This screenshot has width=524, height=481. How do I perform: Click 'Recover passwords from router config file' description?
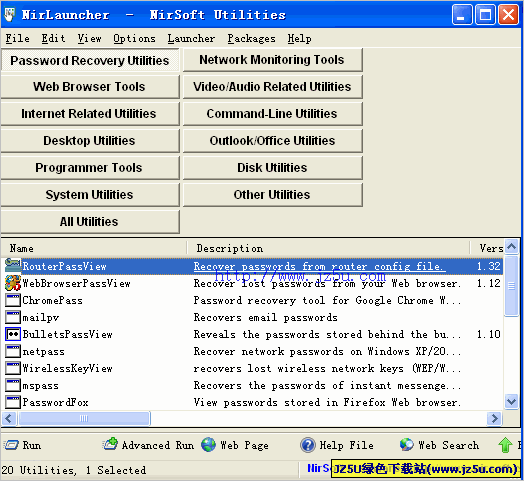tap(319, 266)
